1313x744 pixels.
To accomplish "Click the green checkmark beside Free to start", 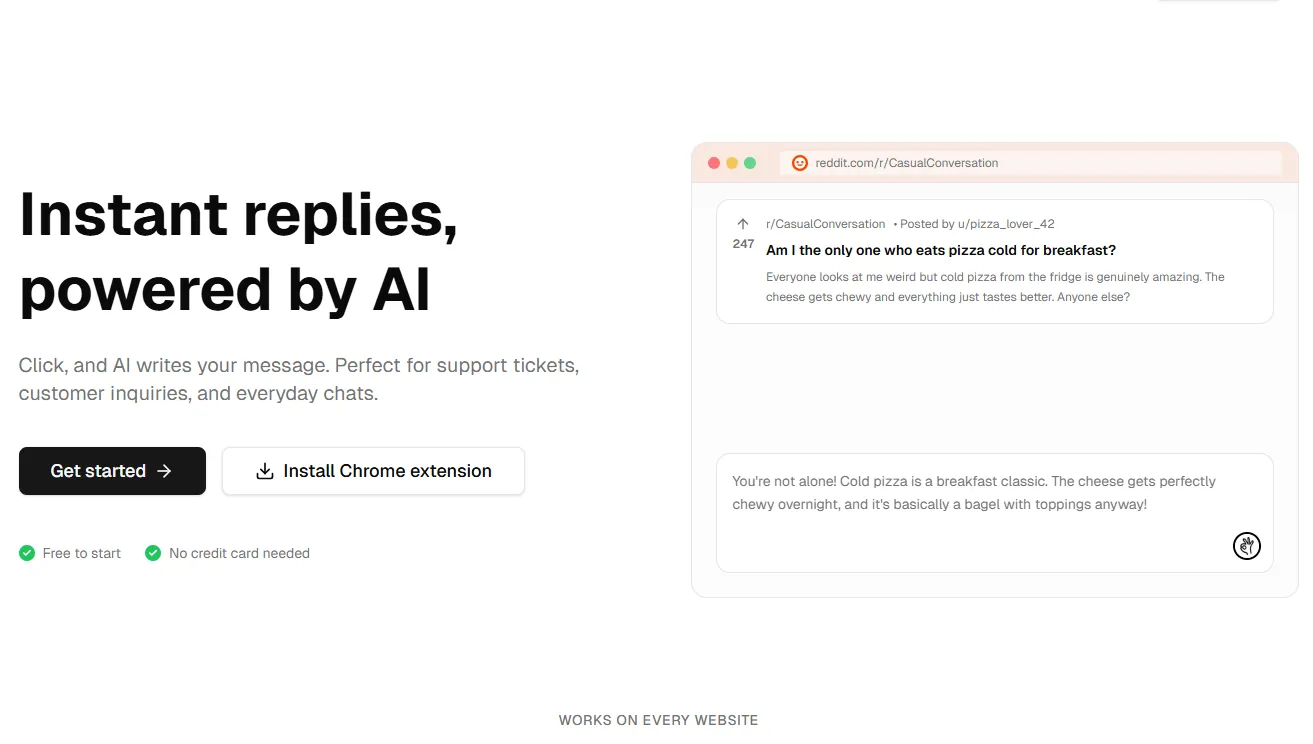I will click(x=26, y=552).
